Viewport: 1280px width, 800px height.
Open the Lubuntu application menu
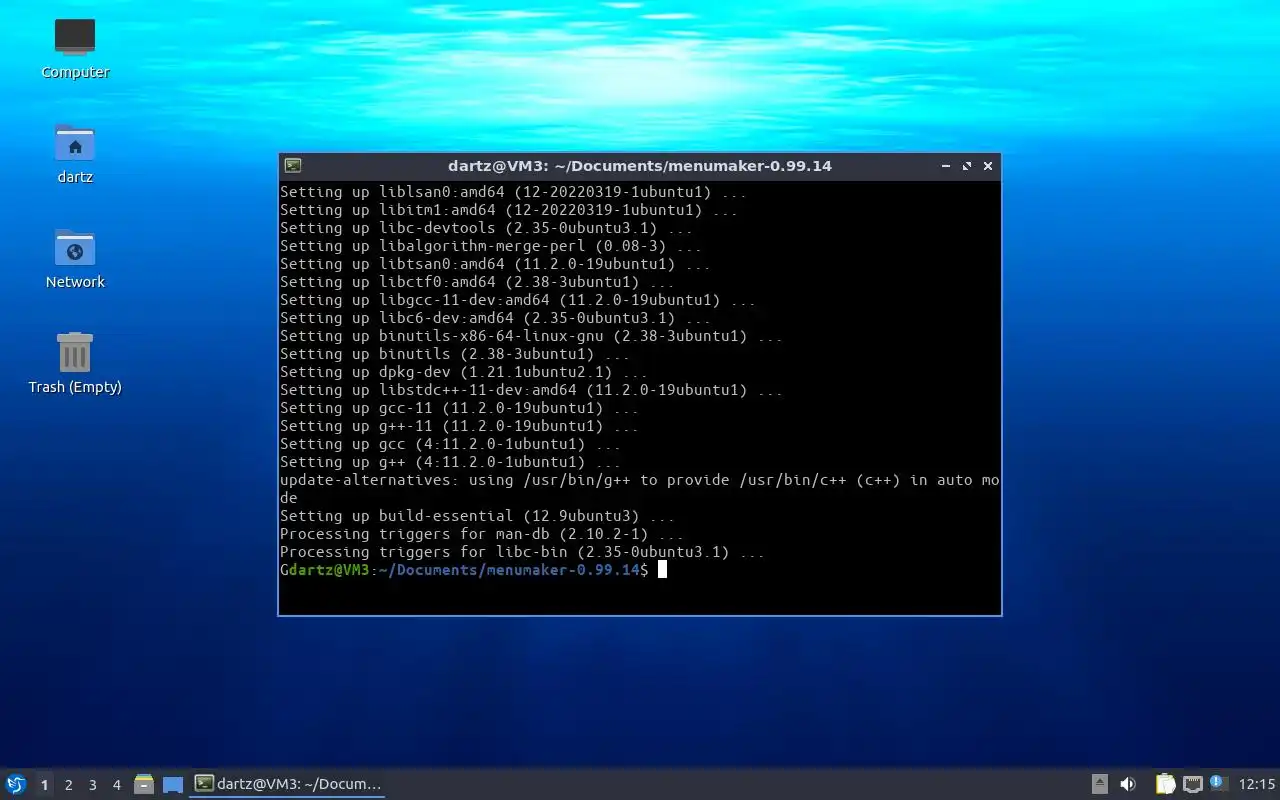point(16,784)
